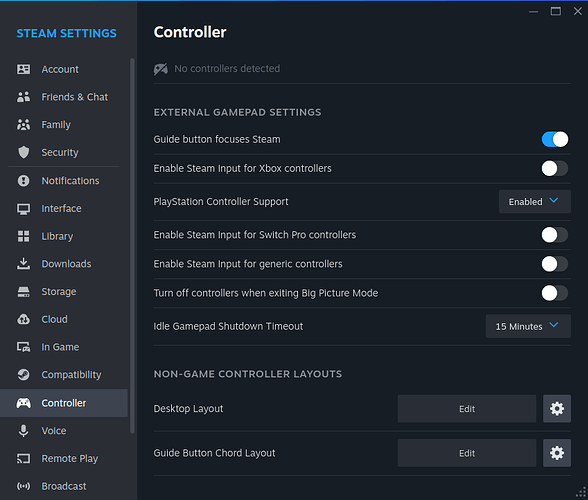Toggle Steam Input for Switch Pro controllers
The width and height of the screenshot is (588, 500).
(x=555, y=235)
